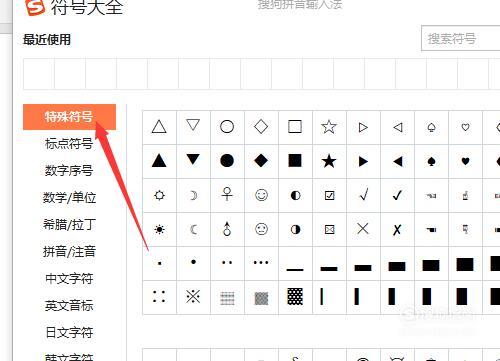This screenshot has width=500, height=361.
Task: Show the 中文字符 category
Action: pos(69,279)
